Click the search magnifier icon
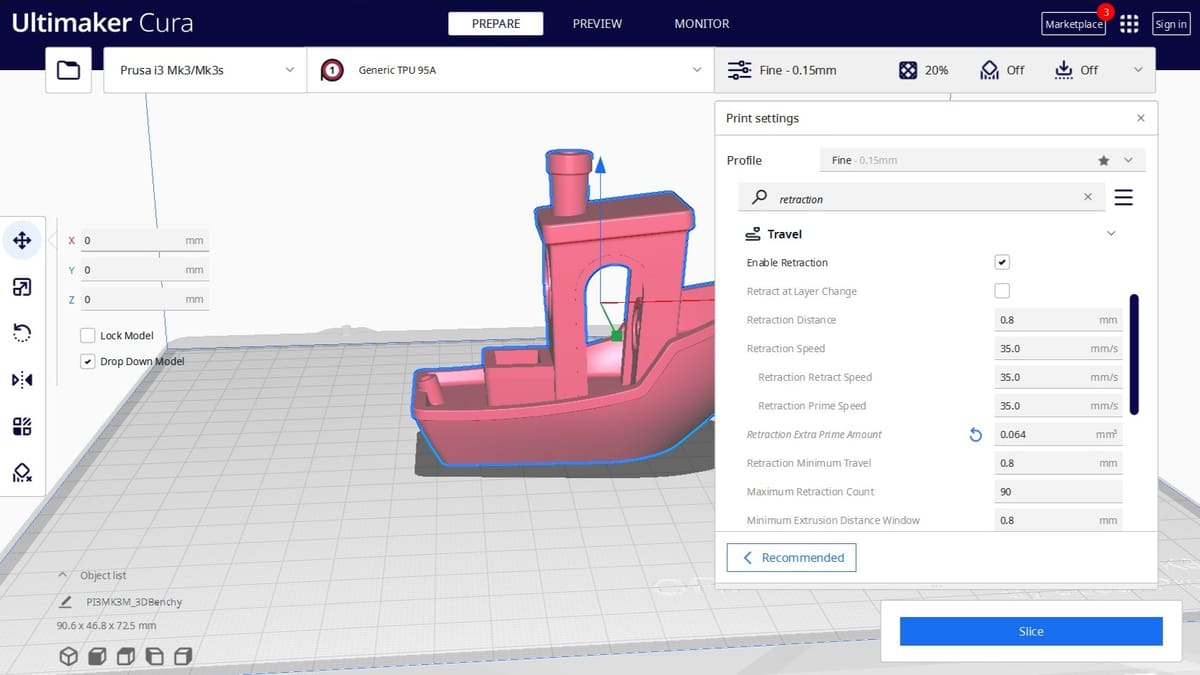Screen dimensions: 1200x675 coord(760,198)
